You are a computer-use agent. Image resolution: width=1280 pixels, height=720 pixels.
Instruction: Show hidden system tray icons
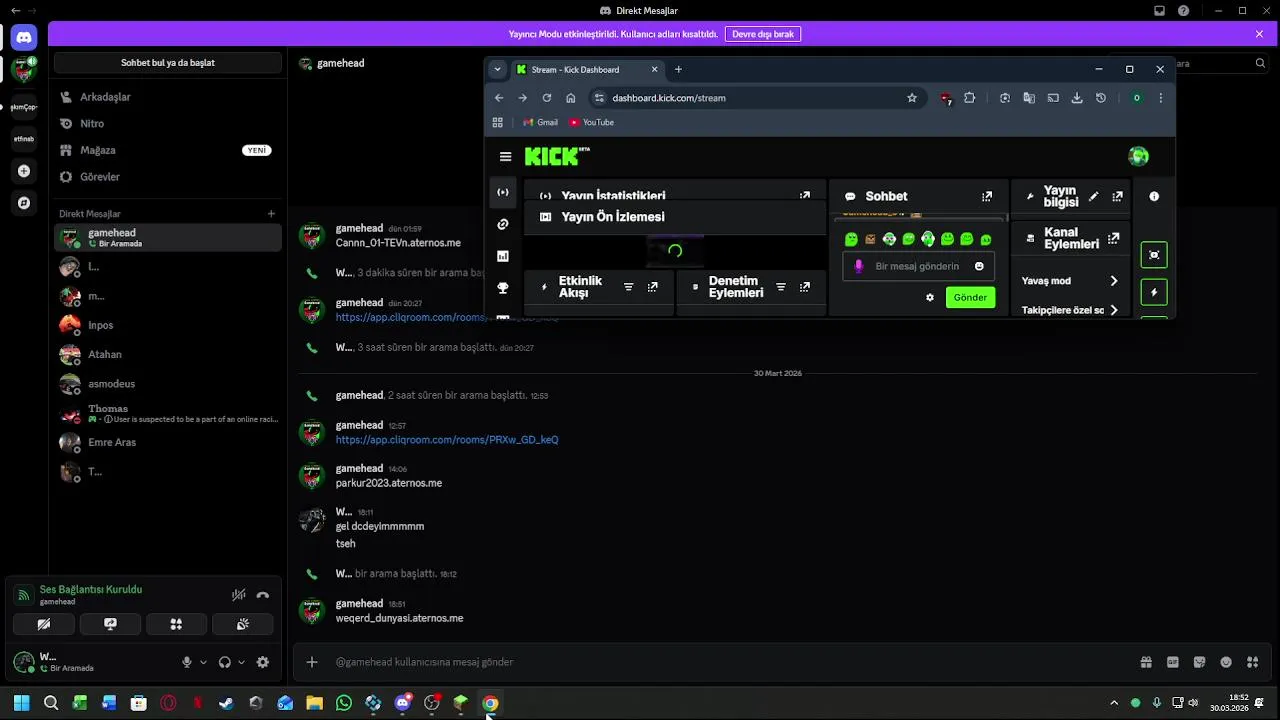tap(1114, 703)
